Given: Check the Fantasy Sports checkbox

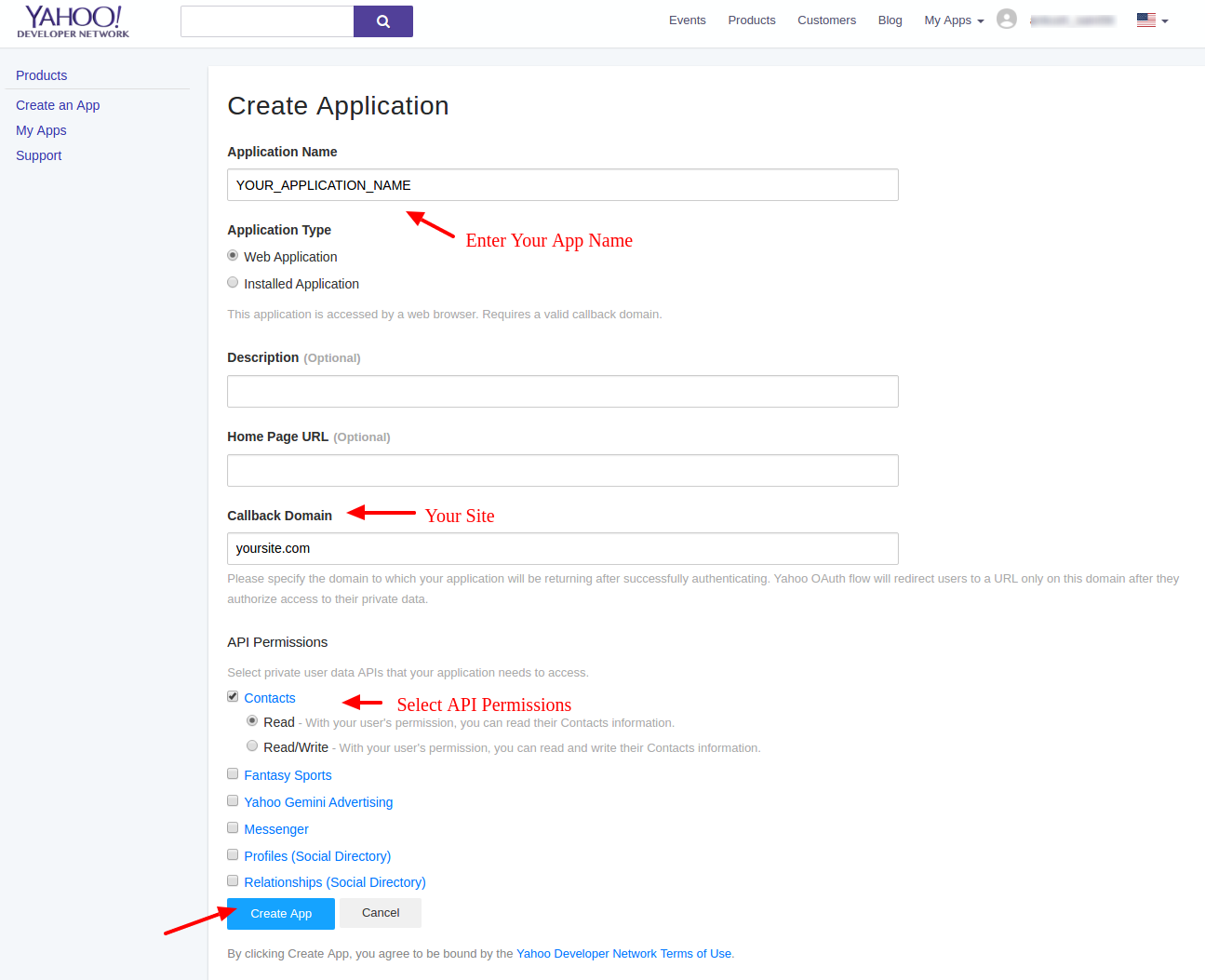Looking at the screenshot, I should 233,774.
